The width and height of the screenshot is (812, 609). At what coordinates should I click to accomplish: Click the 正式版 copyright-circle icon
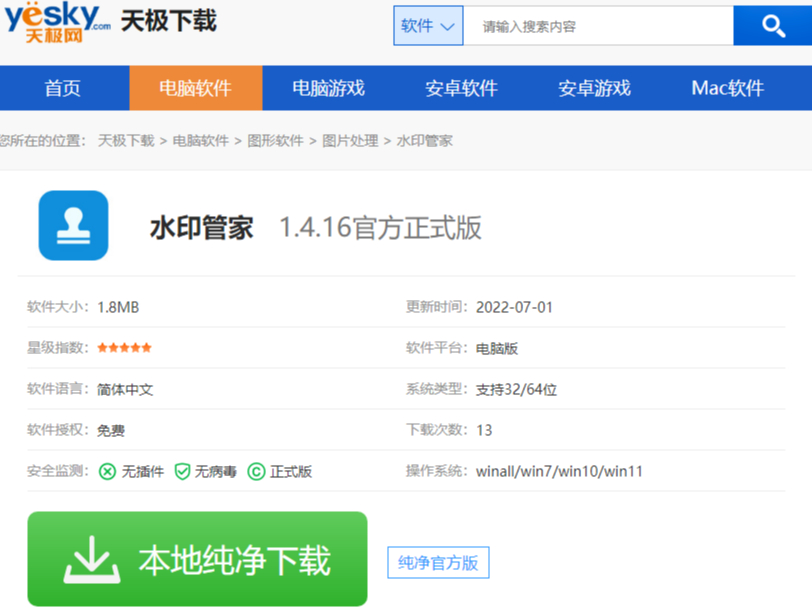pos(256,472)
